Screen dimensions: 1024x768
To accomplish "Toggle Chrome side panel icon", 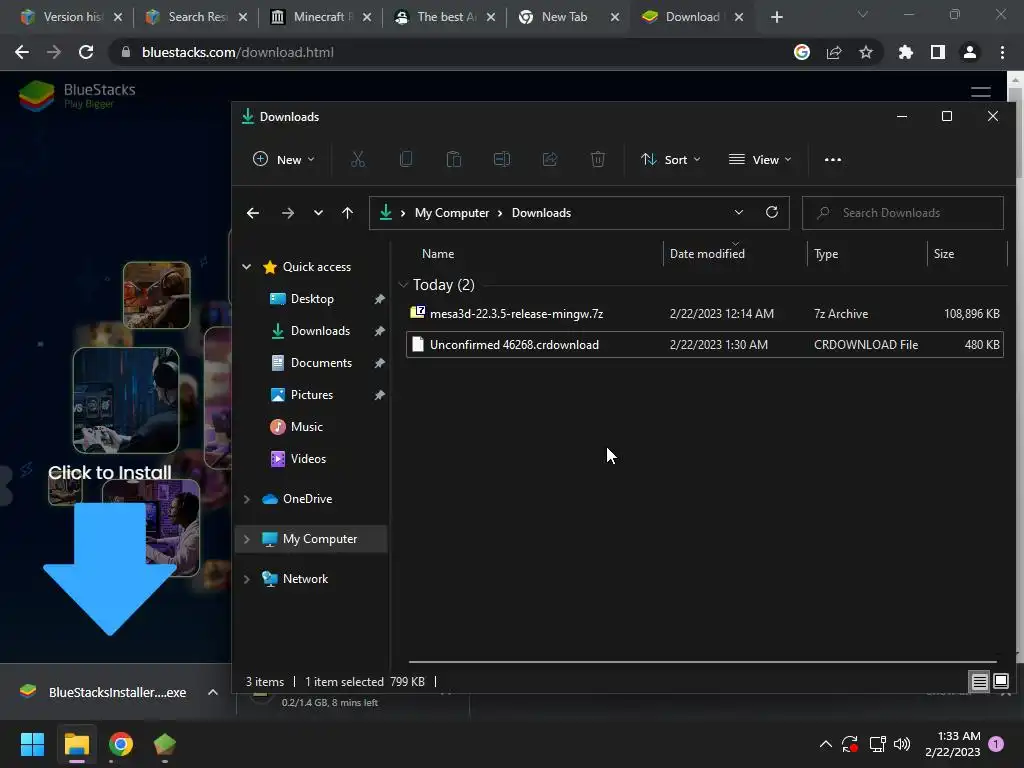I will click(938, 52).
